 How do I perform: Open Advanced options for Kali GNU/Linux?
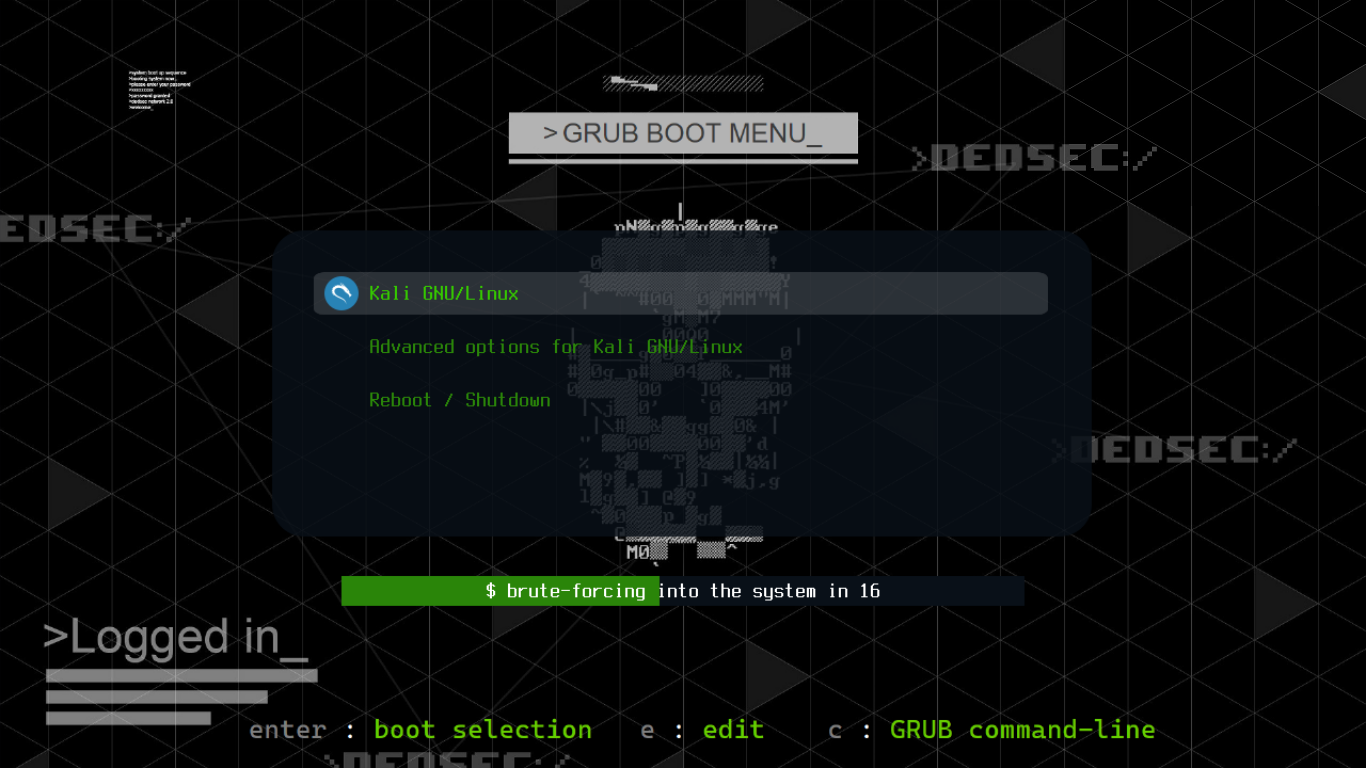pos(556,347)
